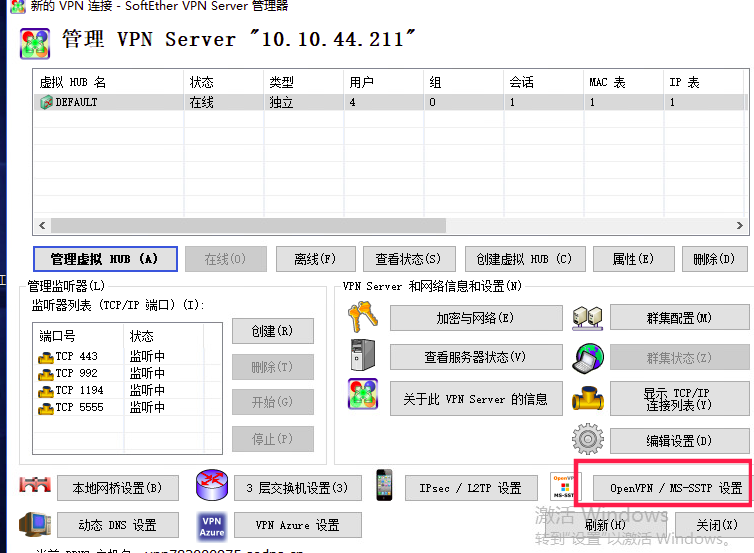Select TCP 992 listener row

coord(127,373)
